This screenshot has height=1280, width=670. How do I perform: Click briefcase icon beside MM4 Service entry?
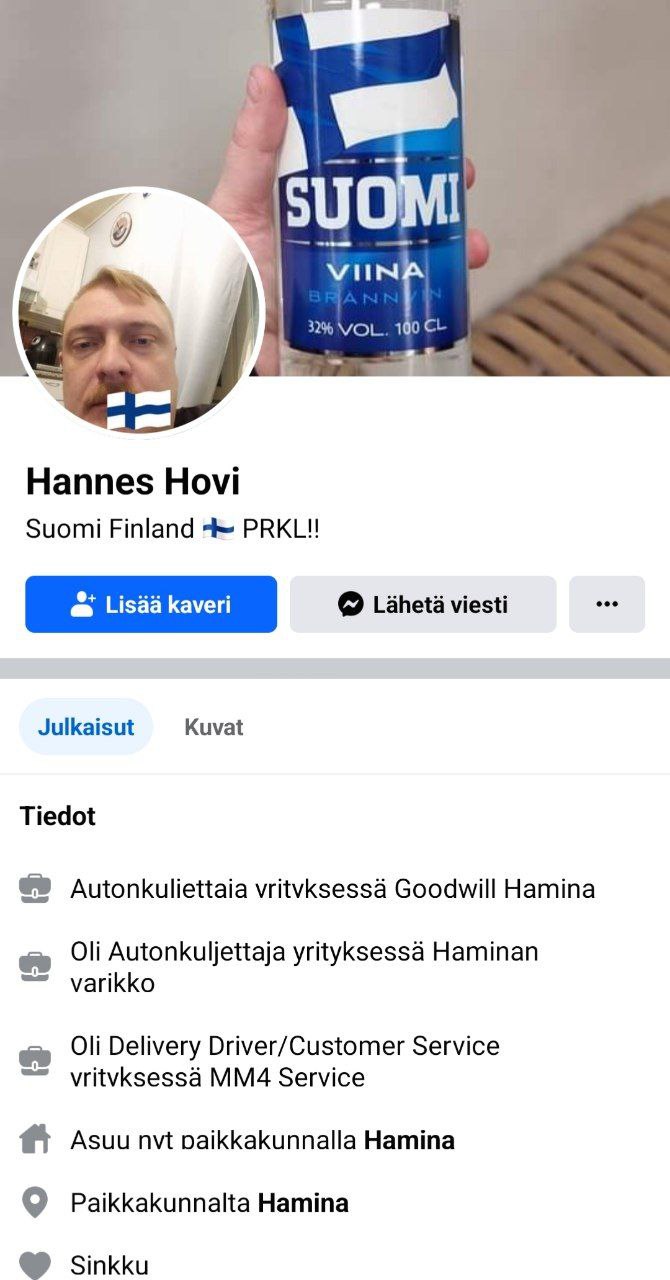(35, 1061)
